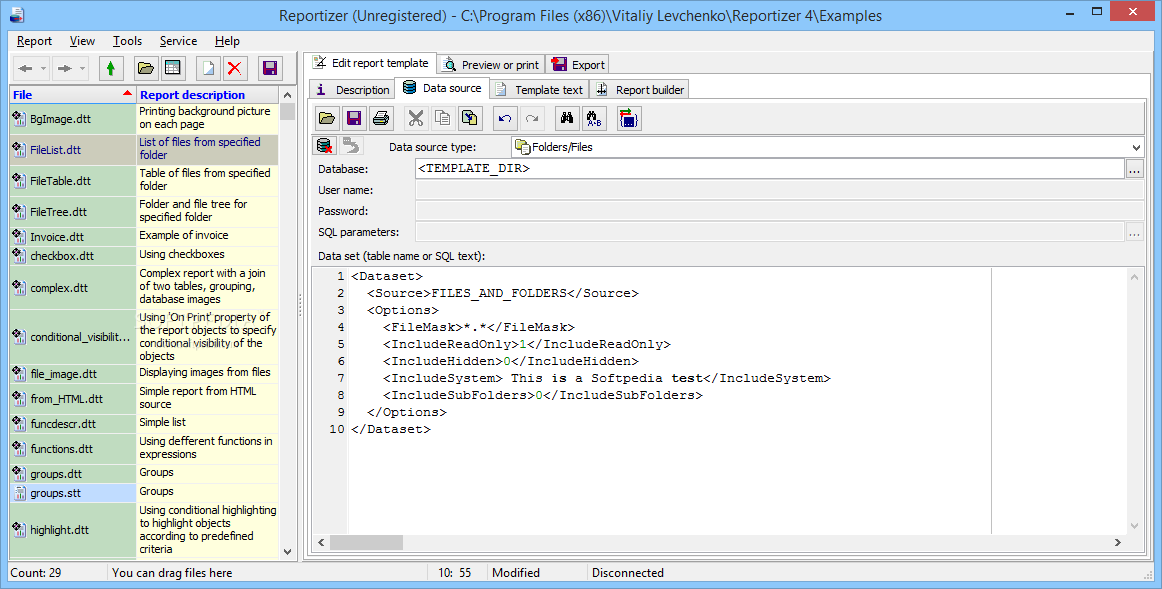Switch to the Export tab
Viewport: 1162px width, 589px height.
(578, 64)
